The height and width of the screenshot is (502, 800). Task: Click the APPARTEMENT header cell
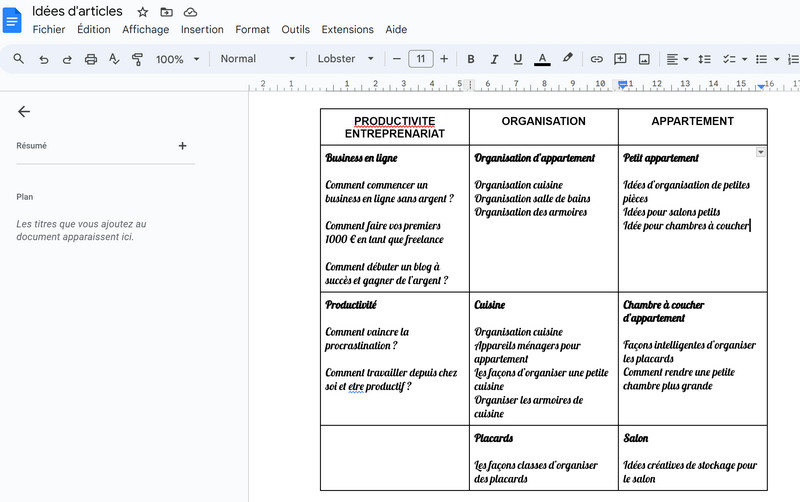693,127
